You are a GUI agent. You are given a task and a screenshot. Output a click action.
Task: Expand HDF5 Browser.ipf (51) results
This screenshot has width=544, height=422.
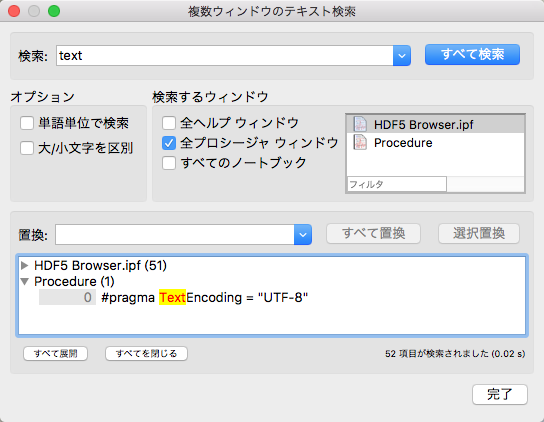click(24, 265)
